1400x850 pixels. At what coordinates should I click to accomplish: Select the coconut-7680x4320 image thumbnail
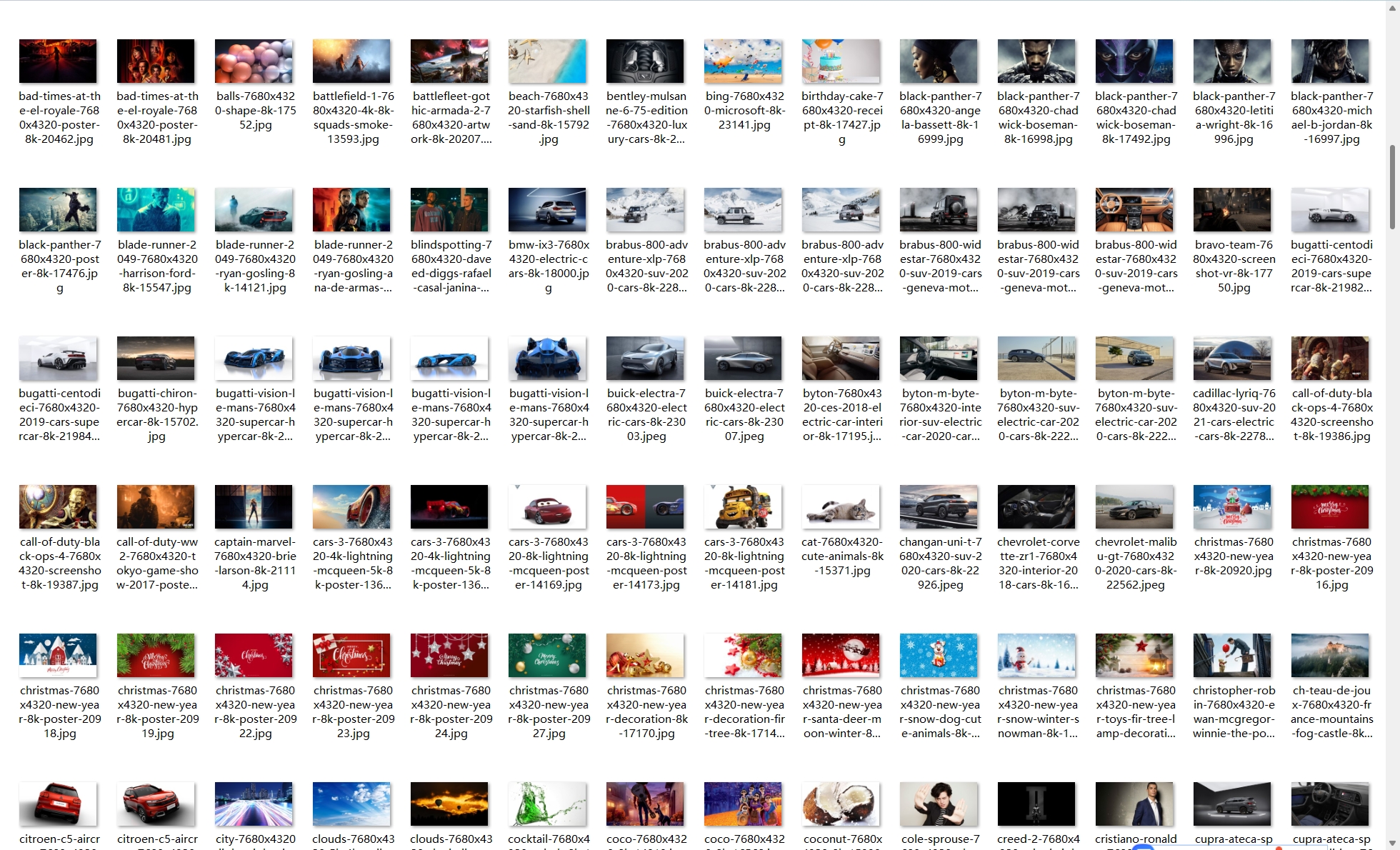[x=841, y=804]
